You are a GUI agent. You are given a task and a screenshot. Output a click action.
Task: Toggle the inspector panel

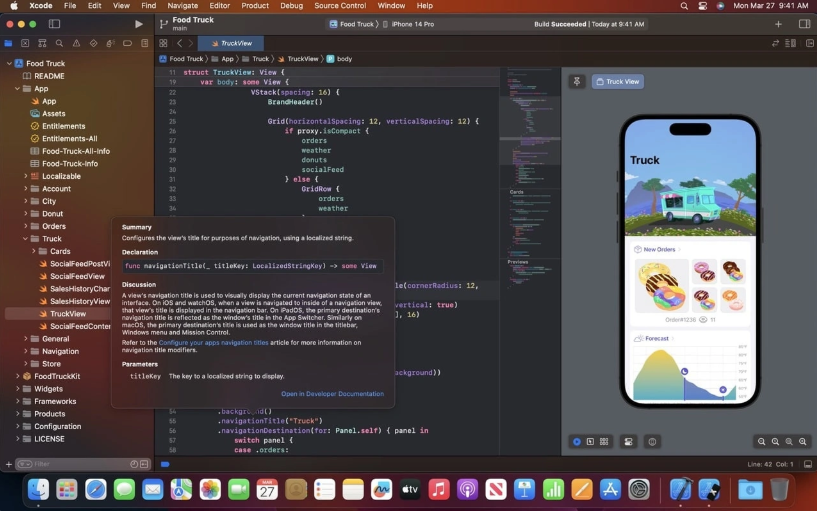pyautogui.click(x=804, y=24)
